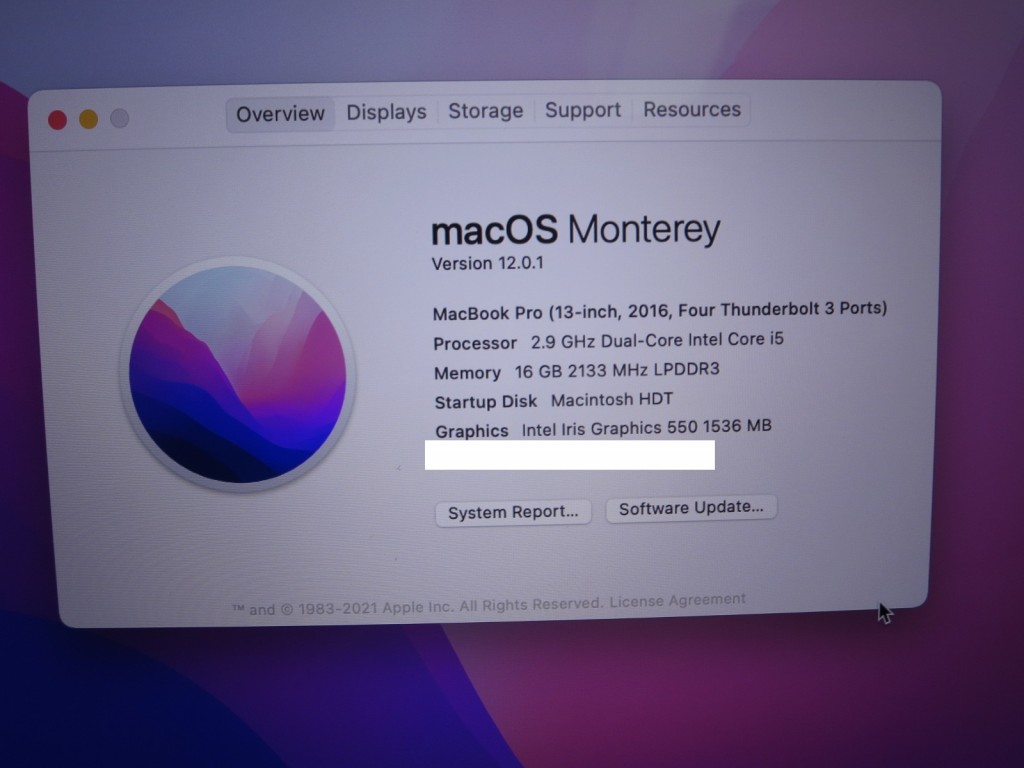
Task: Click the Apple copyright notice text
Action: coord(417,606)
